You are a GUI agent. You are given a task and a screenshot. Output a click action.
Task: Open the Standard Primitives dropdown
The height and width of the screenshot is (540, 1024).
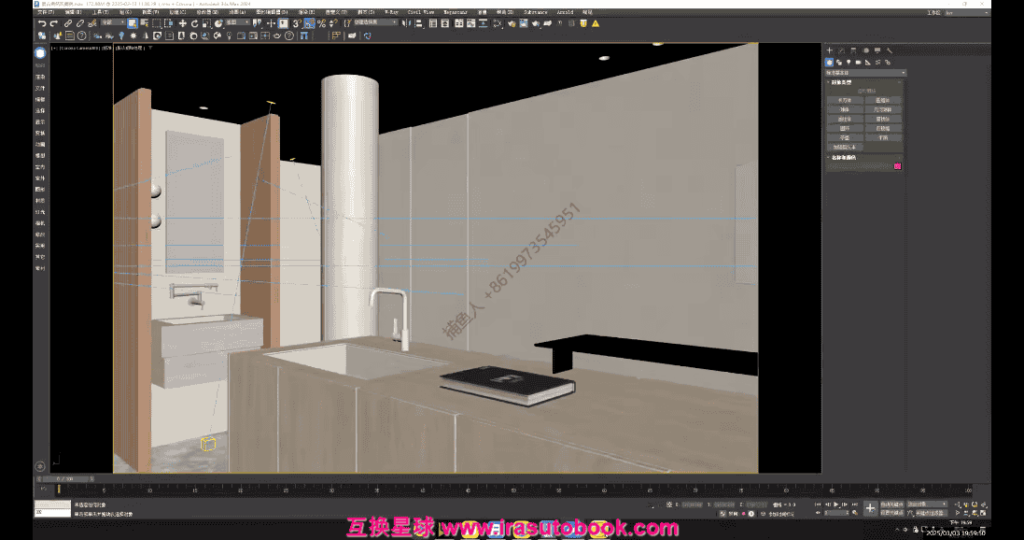tap(865, 73)
